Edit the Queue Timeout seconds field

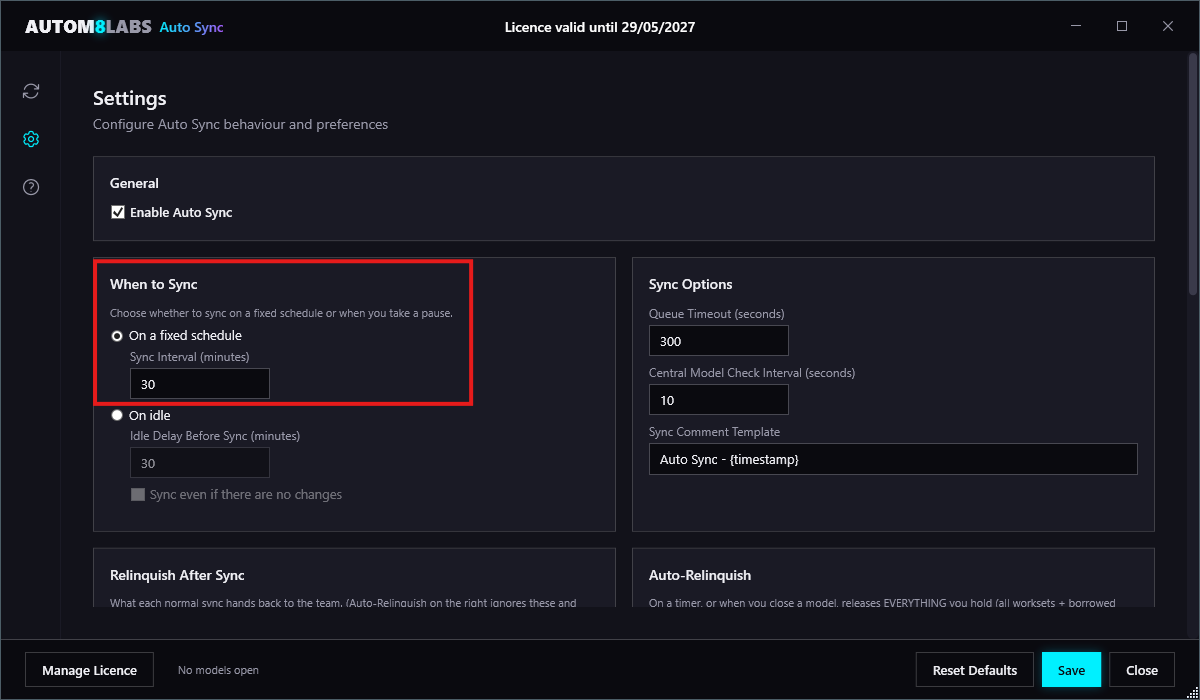coord(719,341)
